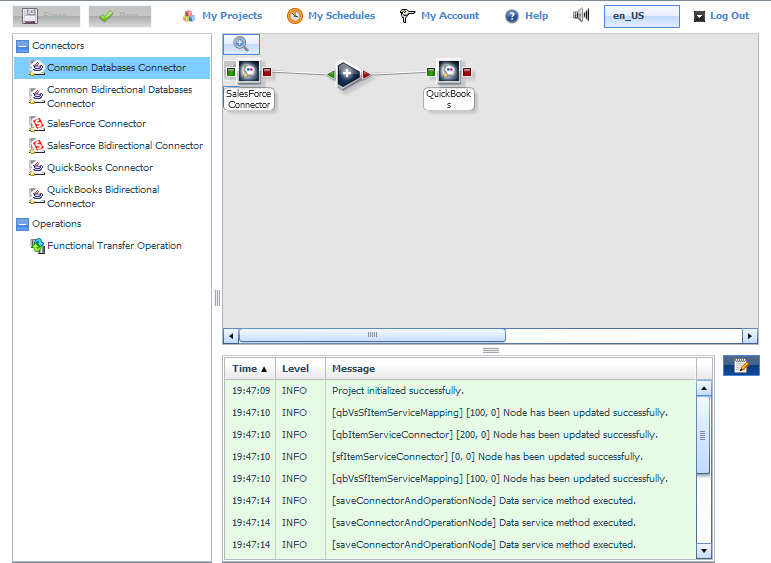Select the plus transfer operation node

348,74
